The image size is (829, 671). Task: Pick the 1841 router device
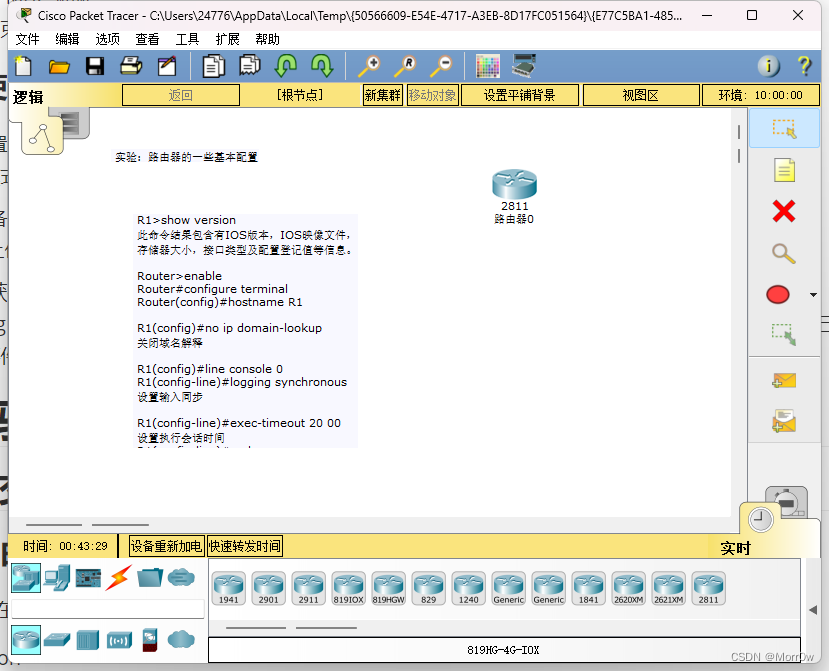[x=588, y=588]
